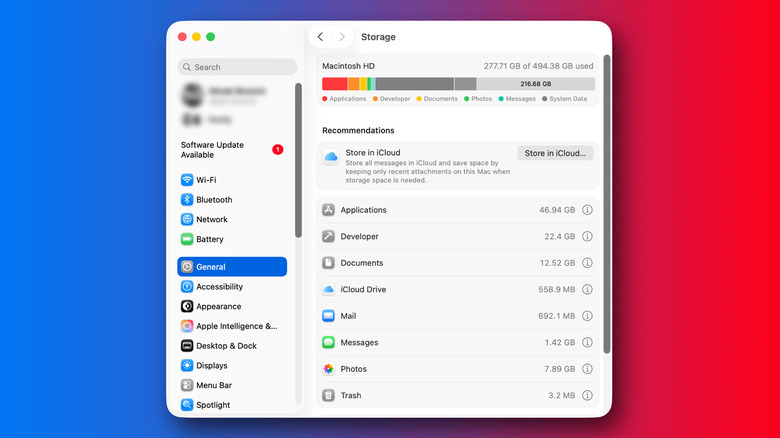Screen dimensions: 780x438
Task: Click the Developer app icon
Action: (x=328, y=236)
